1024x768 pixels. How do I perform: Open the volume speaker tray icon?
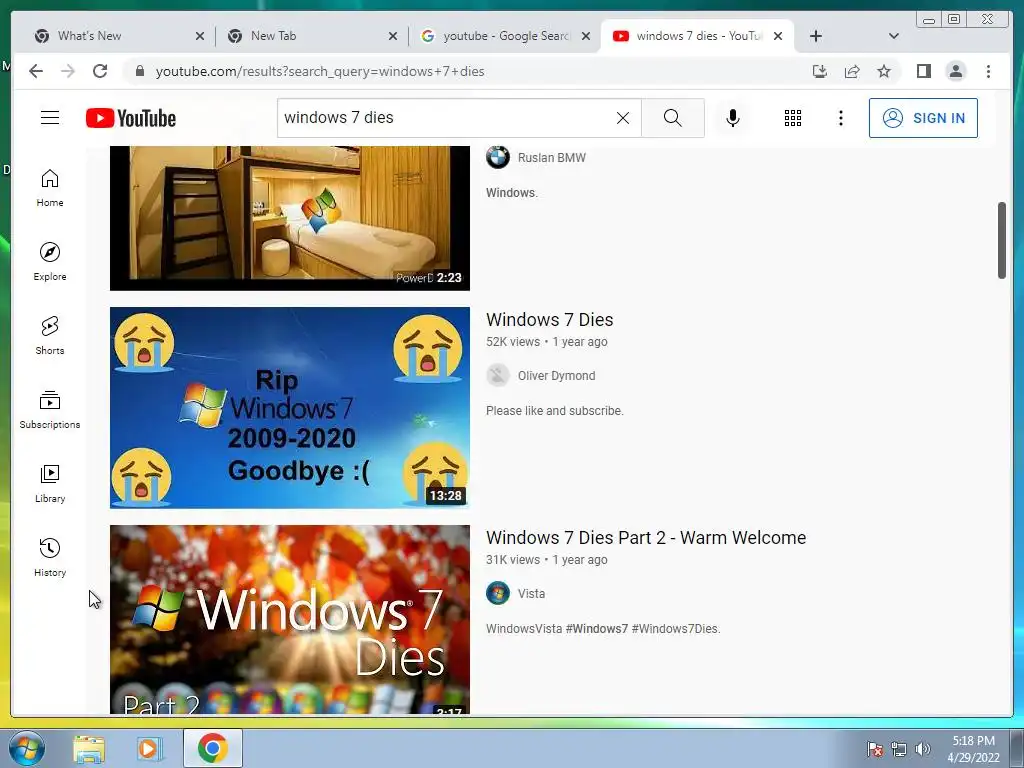[923, 749]
